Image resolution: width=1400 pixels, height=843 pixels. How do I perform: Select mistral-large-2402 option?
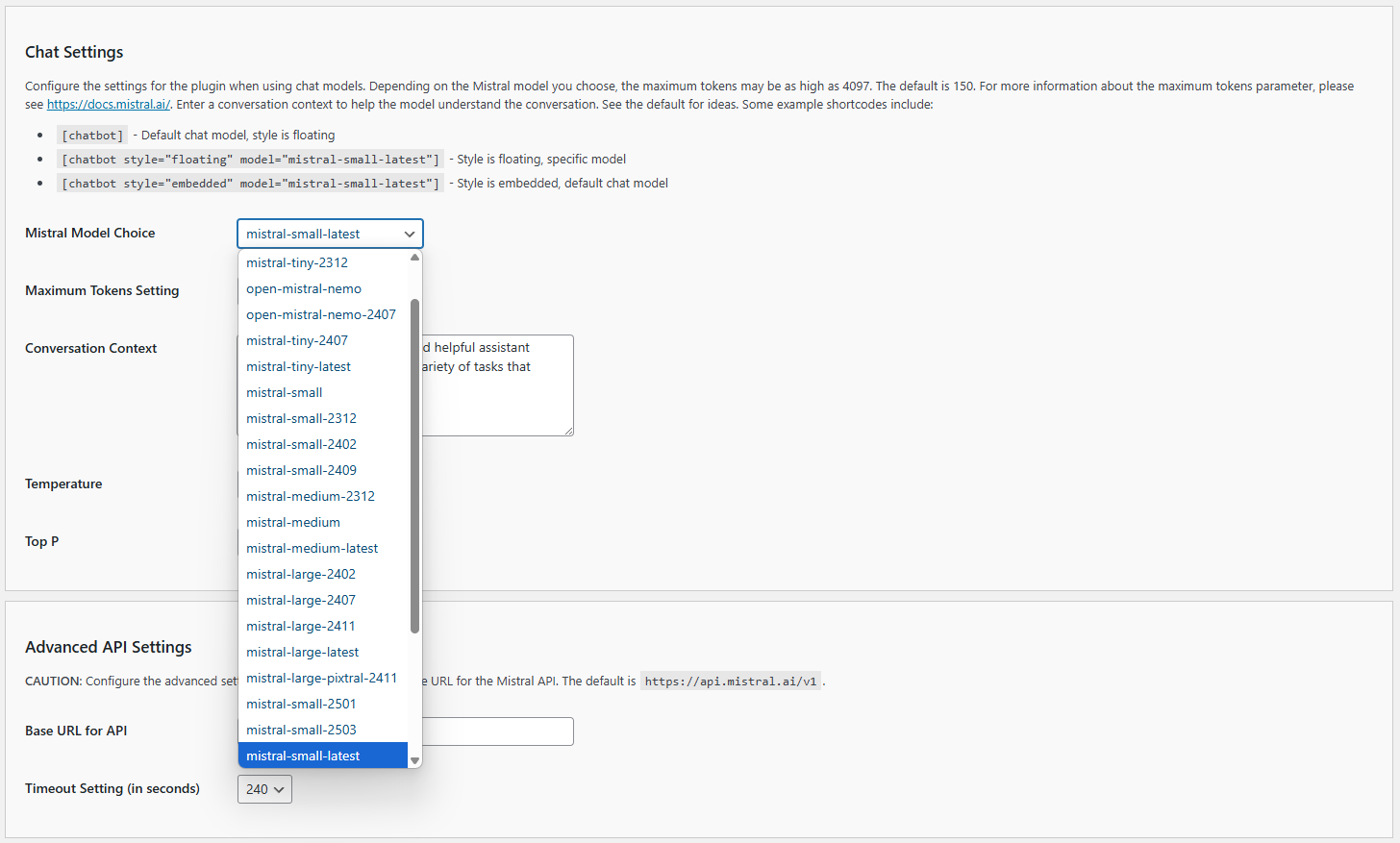pos(323,574)
